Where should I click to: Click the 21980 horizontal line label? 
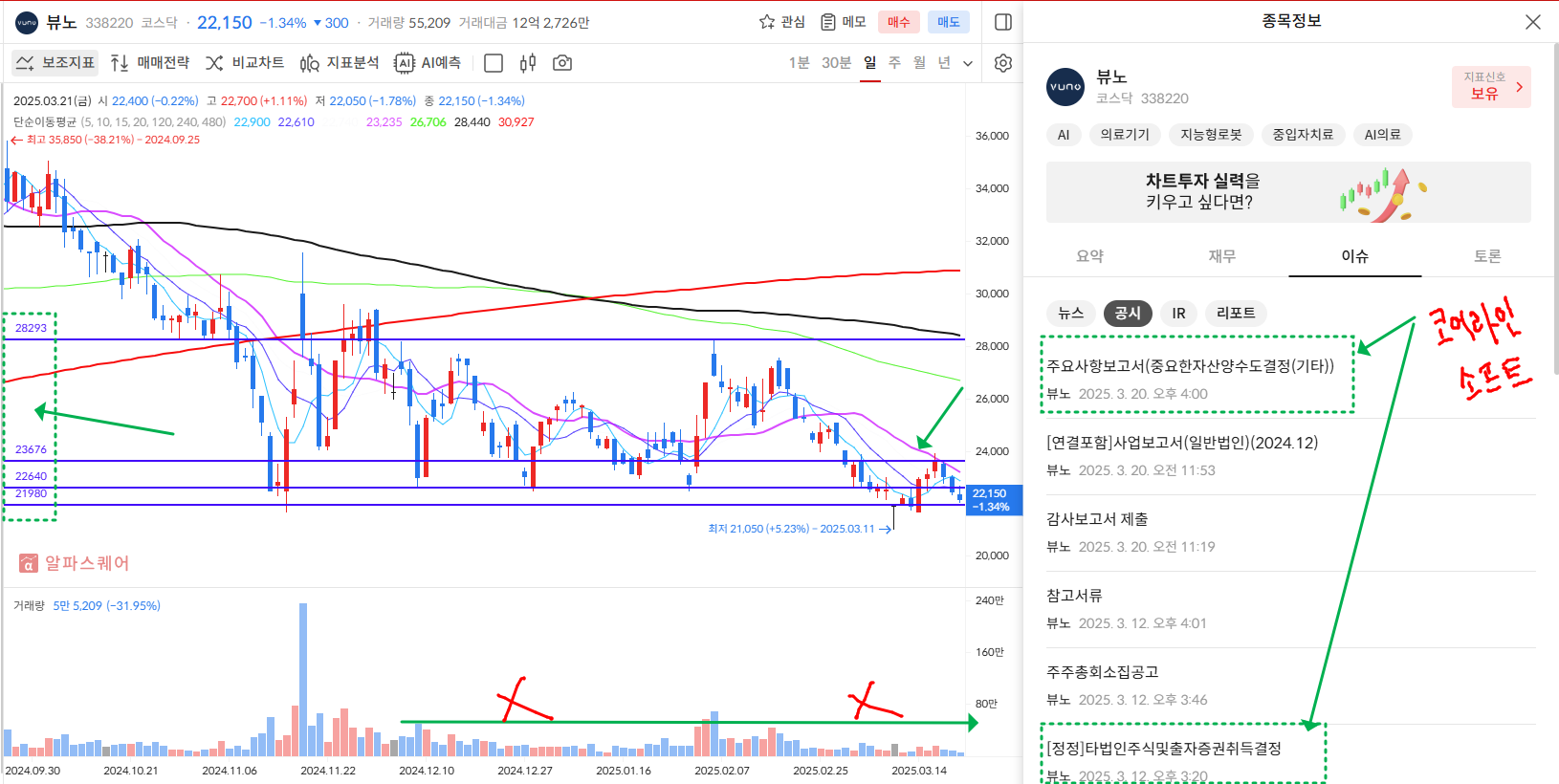click(31, 493)
